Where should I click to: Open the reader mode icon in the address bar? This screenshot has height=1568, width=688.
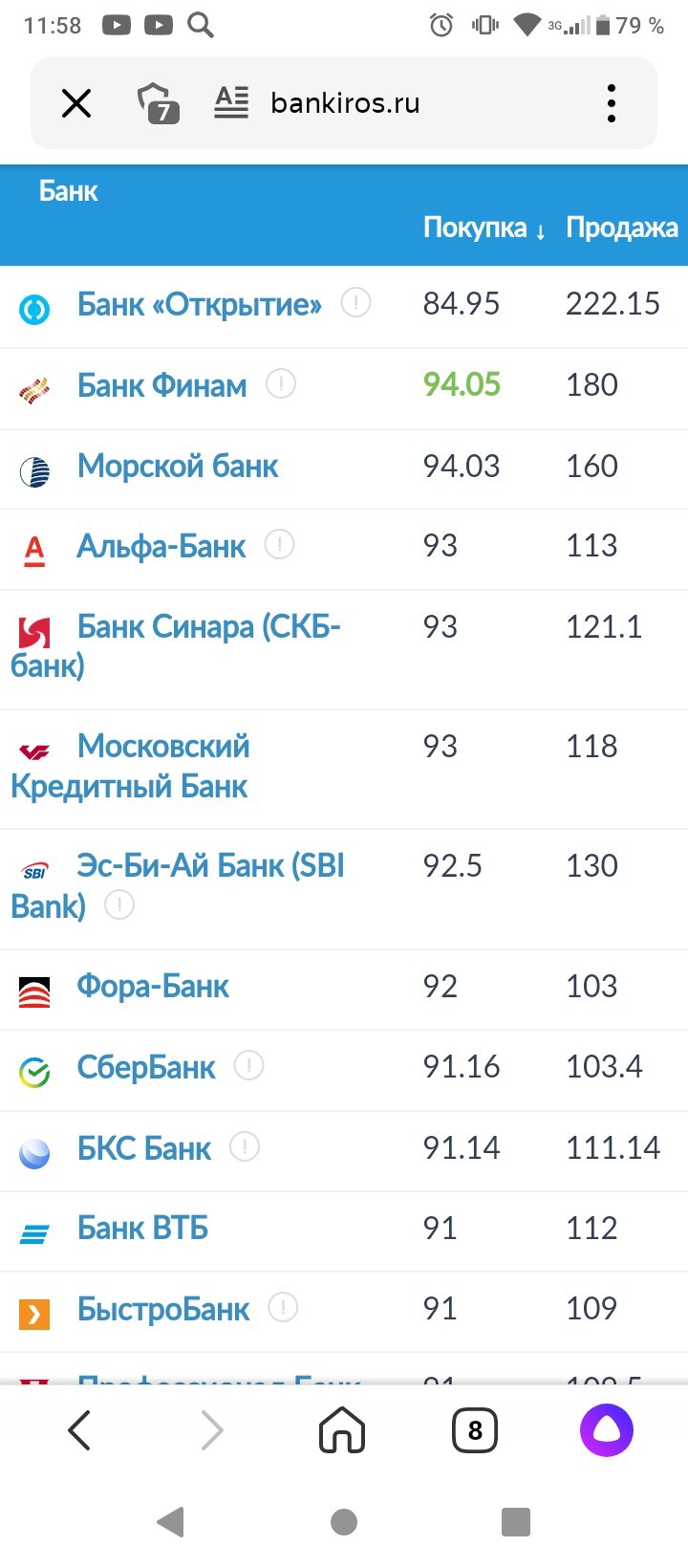(231, 102)
